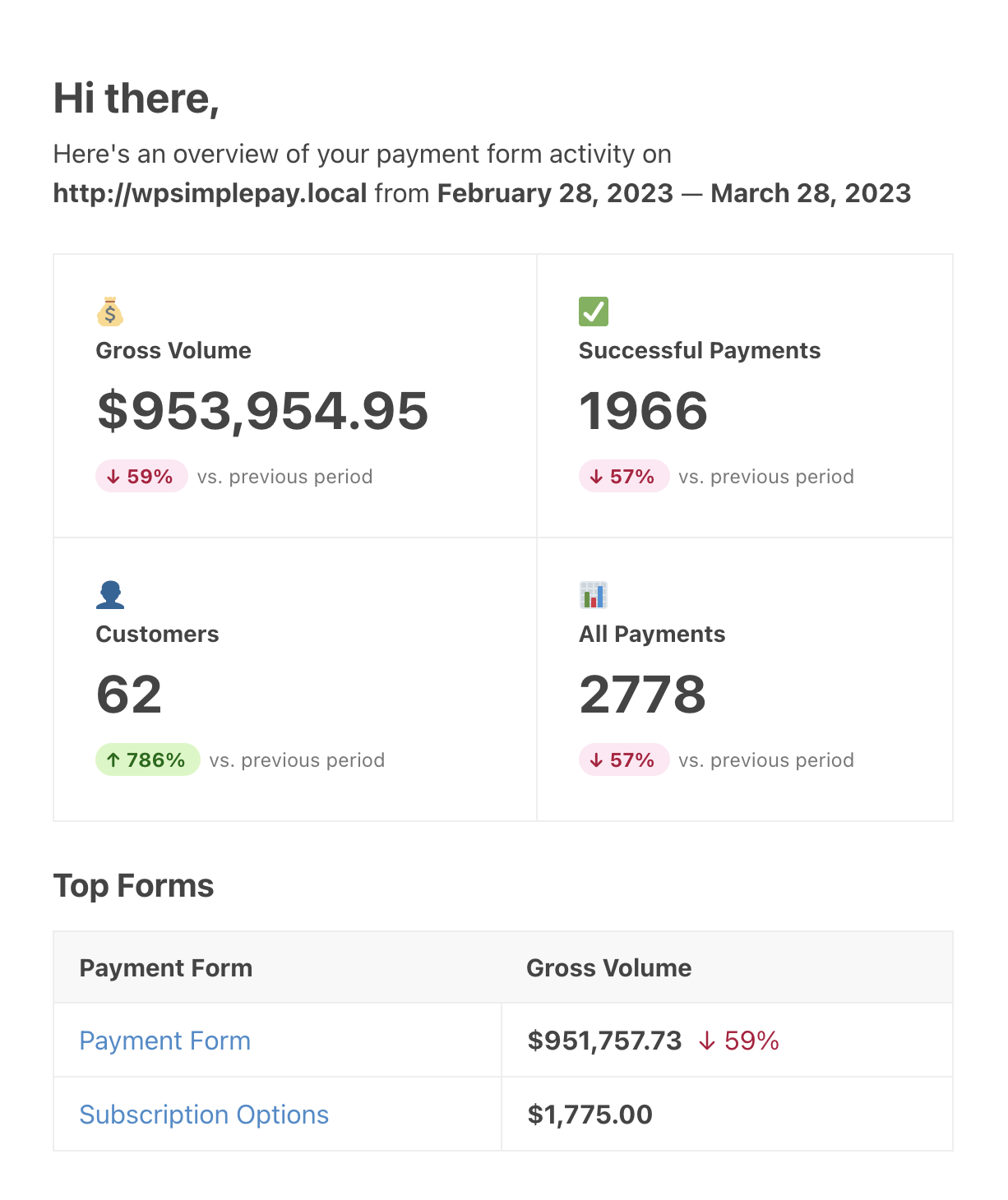Click the Successful Payments 57% decrease badge

point(623,477)
